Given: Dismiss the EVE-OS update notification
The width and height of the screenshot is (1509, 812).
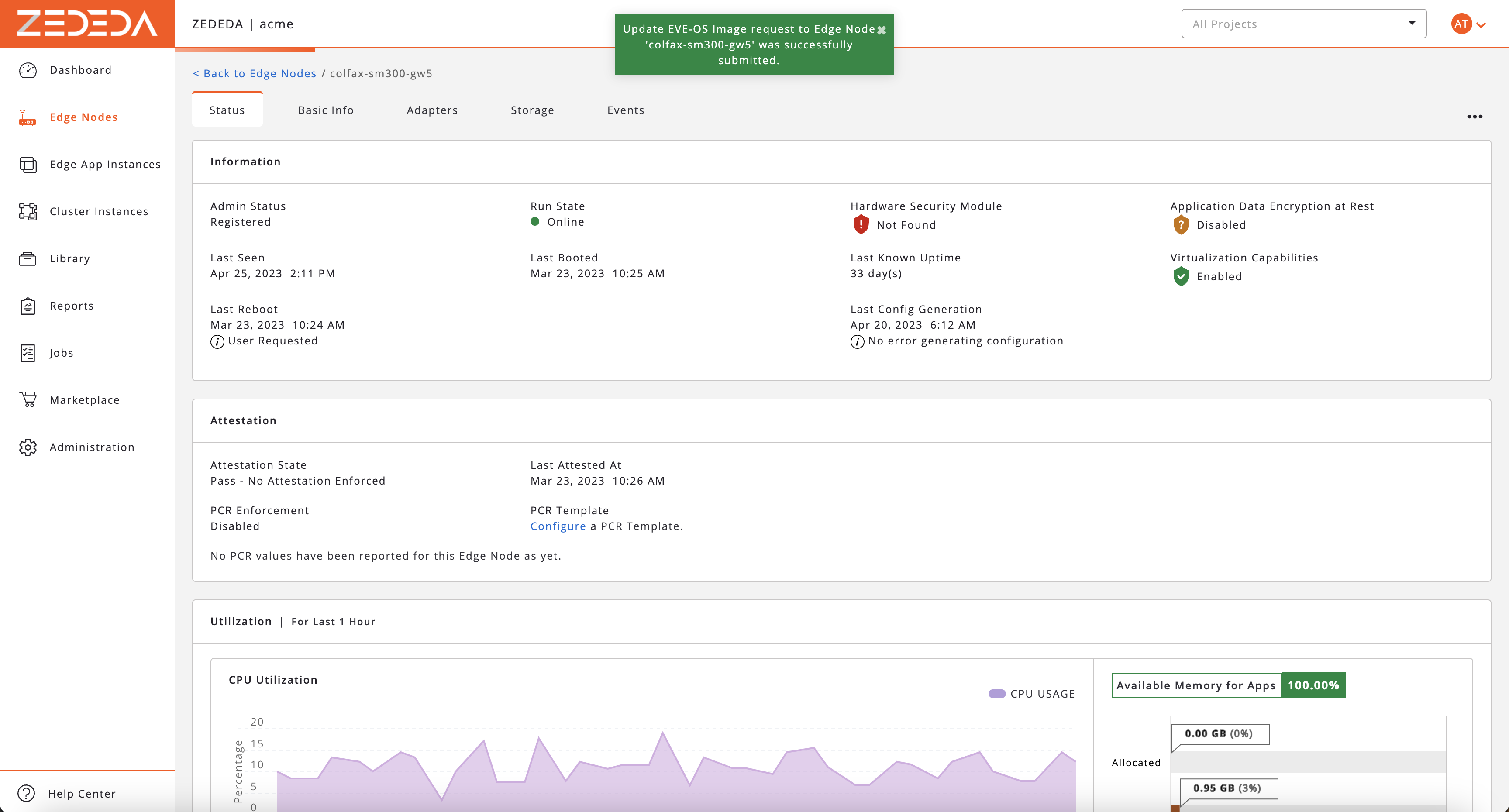Looking at the screenshot, I should [882, 30].
